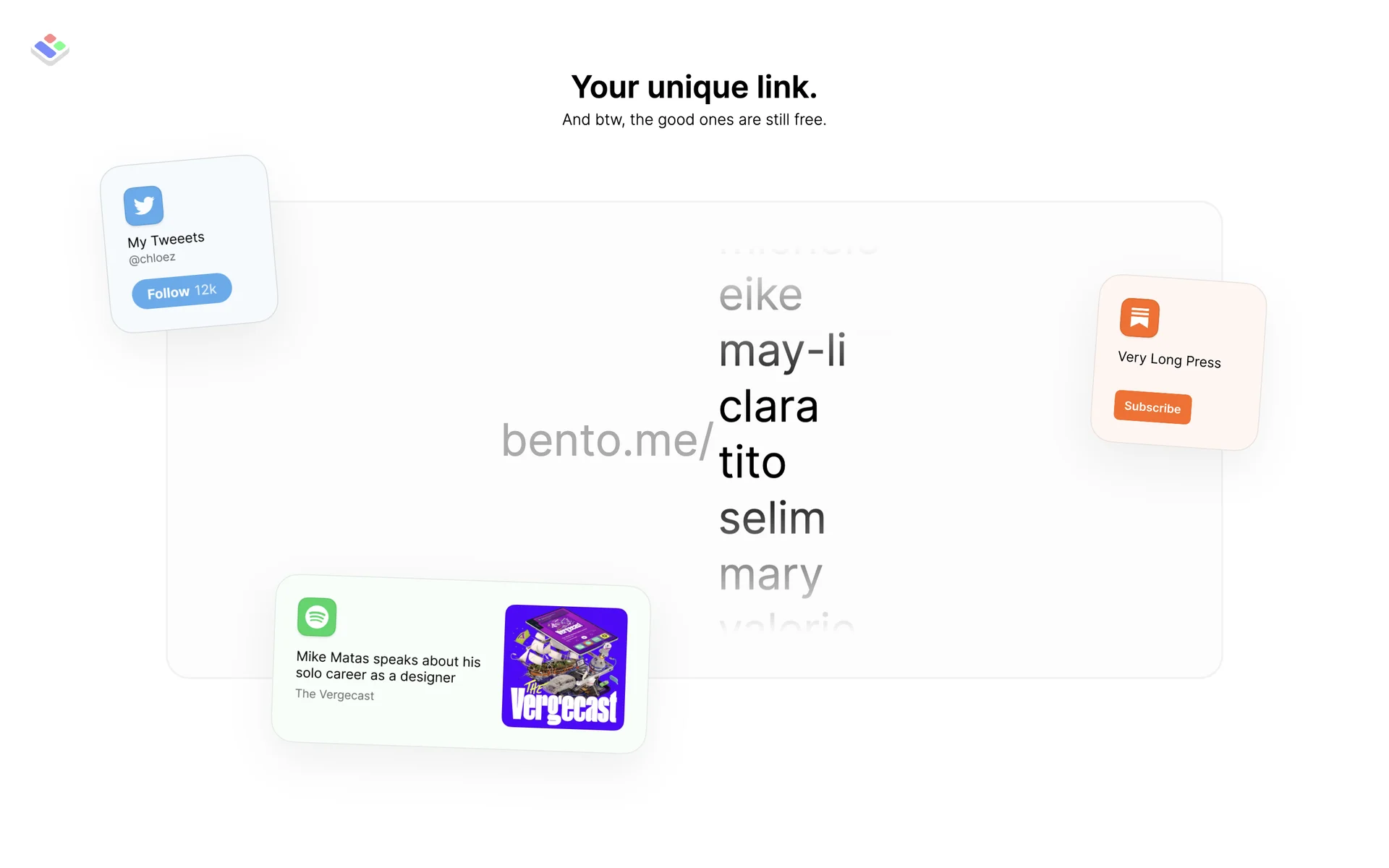The image size is (1389, 868).
Task: Select the username 'tito'
Action: tap(752, 462)
